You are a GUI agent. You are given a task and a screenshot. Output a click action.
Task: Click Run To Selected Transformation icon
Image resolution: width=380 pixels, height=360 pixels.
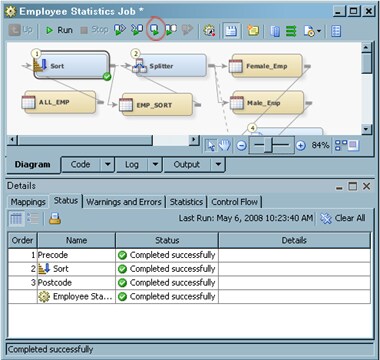click(x=137, y=30)
